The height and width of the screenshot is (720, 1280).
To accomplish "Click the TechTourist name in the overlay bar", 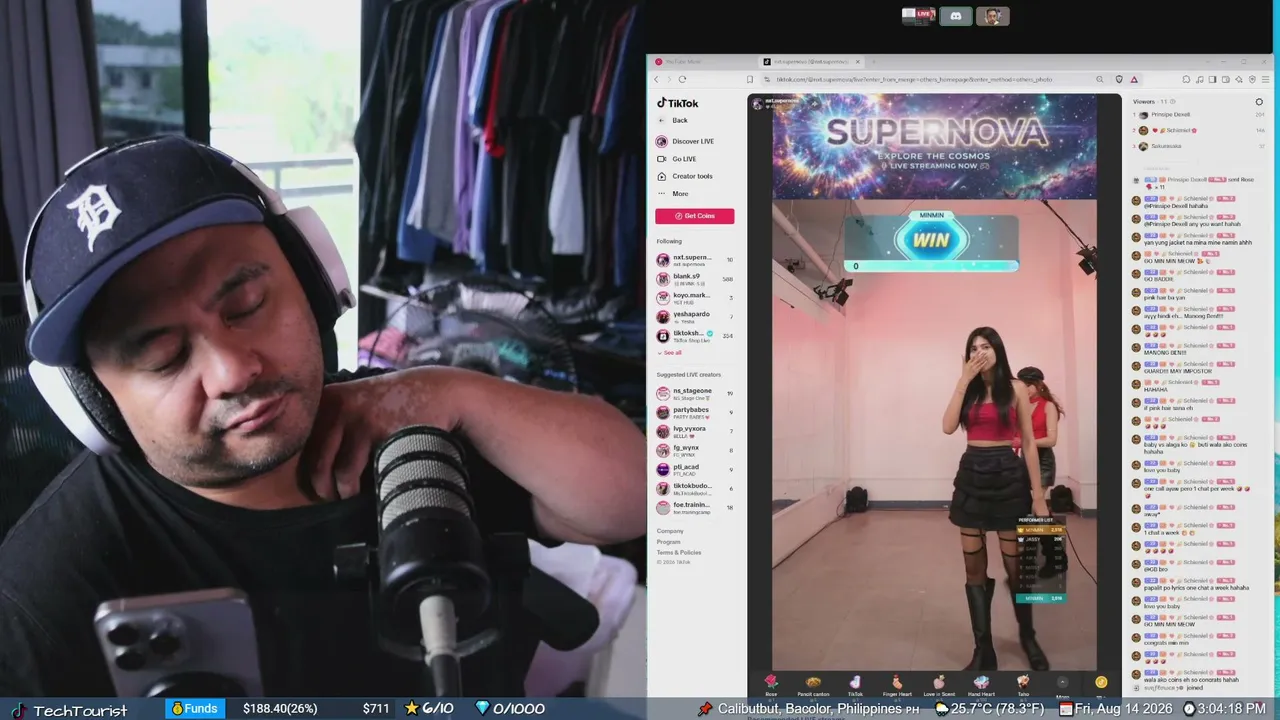I will (80, 710).
